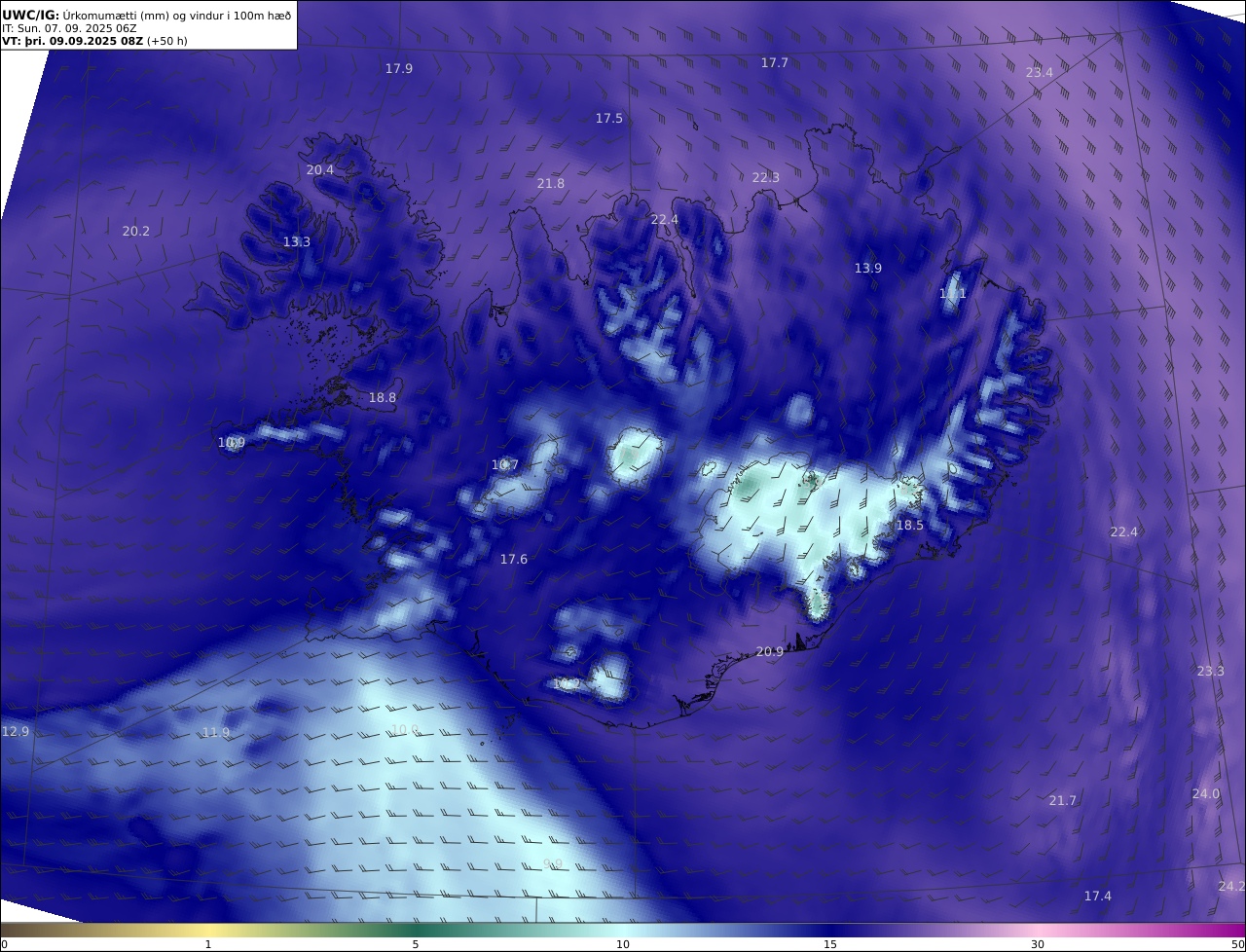1246x952 pixels.
Task: Click the 21.7 value label
Action: (x=1062, y=800)
